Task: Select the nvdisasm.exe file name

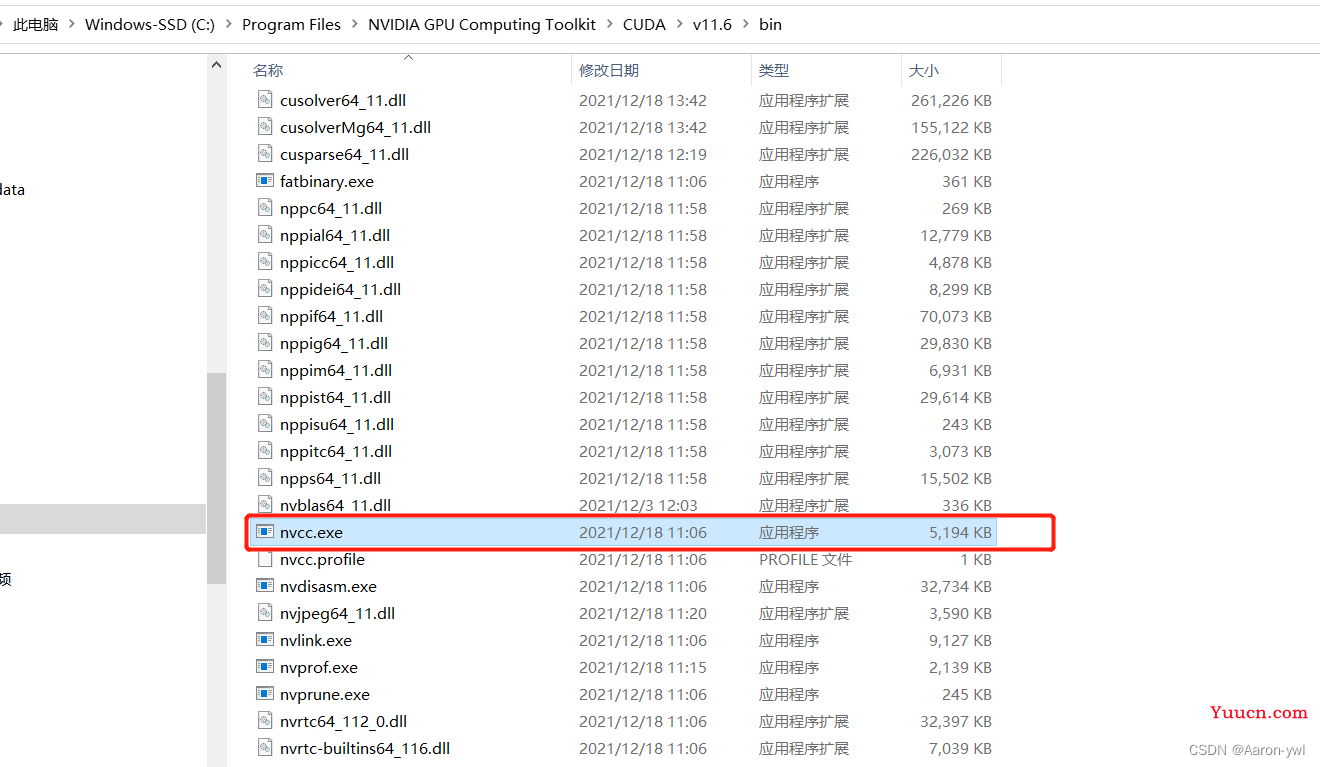Action: [x=328, y=586]
